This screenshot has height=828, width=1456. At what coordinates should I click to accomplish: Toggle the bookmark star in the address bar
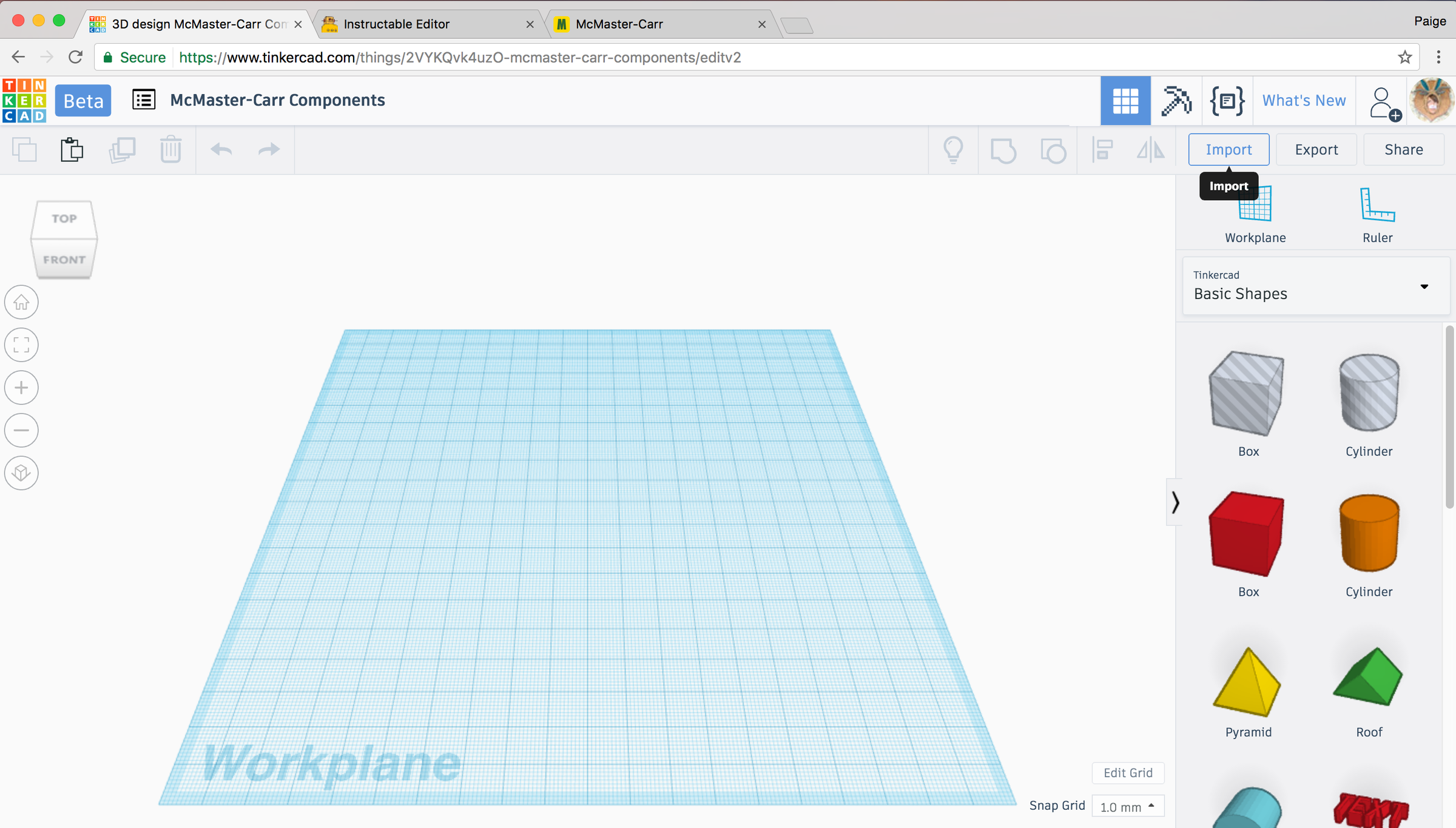tap(1404, 57)
